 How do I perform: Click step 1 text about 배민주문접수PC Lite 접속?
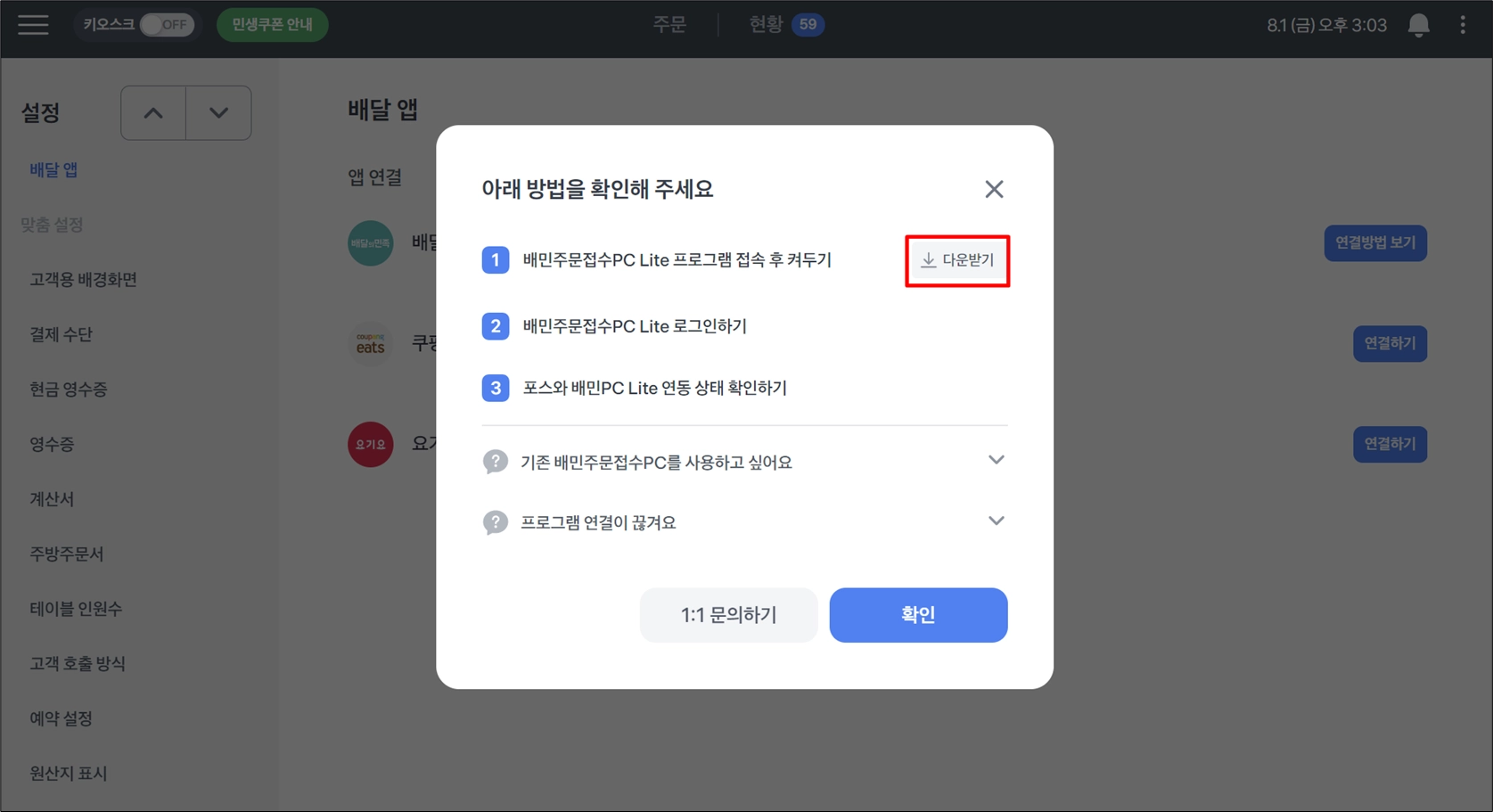point(677,260)
